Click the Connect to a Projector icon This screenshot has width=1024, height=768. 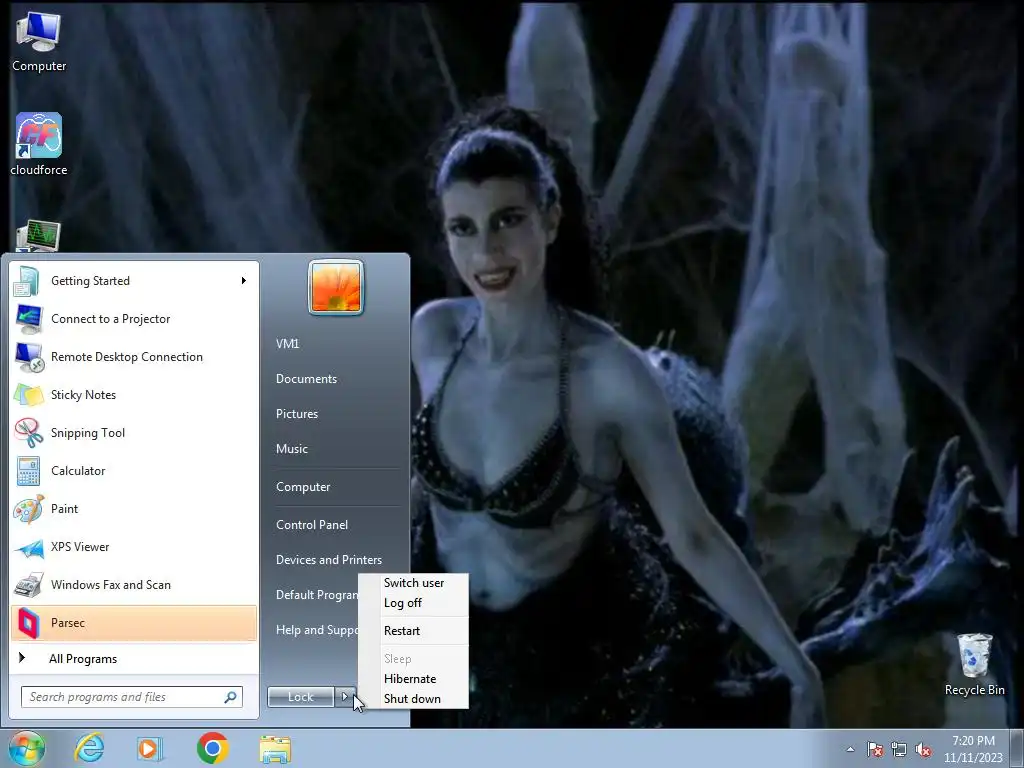pyautogui.click(x=28, y=319)
